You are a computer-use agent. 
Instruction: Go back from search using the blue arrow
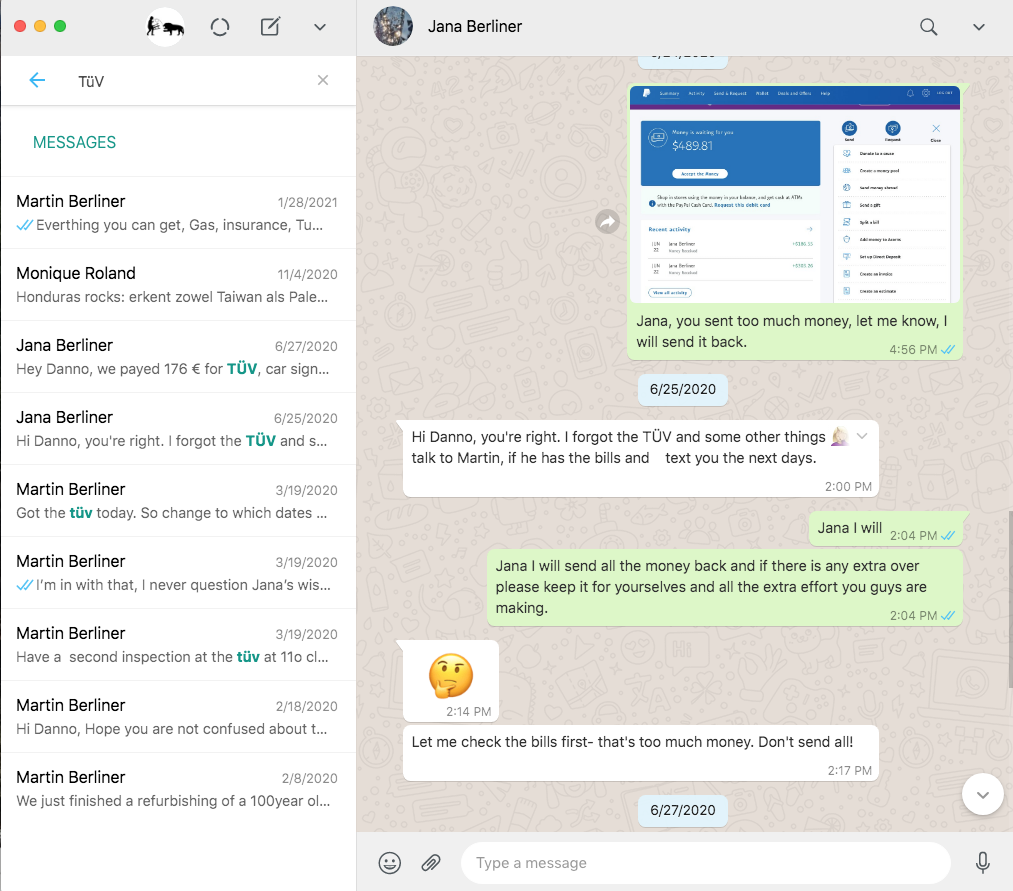click(x=37, y=80)
